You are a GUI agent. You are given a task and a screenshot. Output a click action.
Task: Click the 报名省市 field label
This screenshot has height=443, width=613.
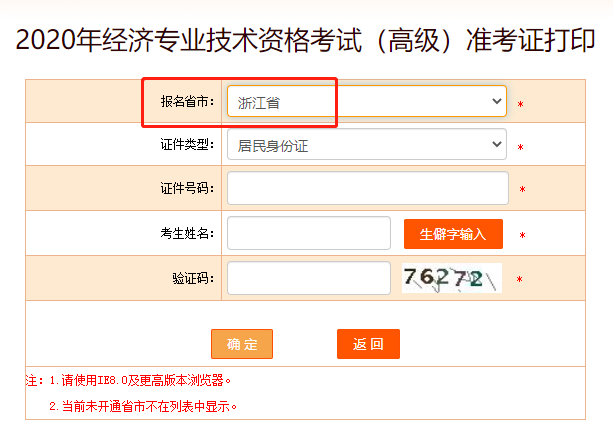click(186, 101)
